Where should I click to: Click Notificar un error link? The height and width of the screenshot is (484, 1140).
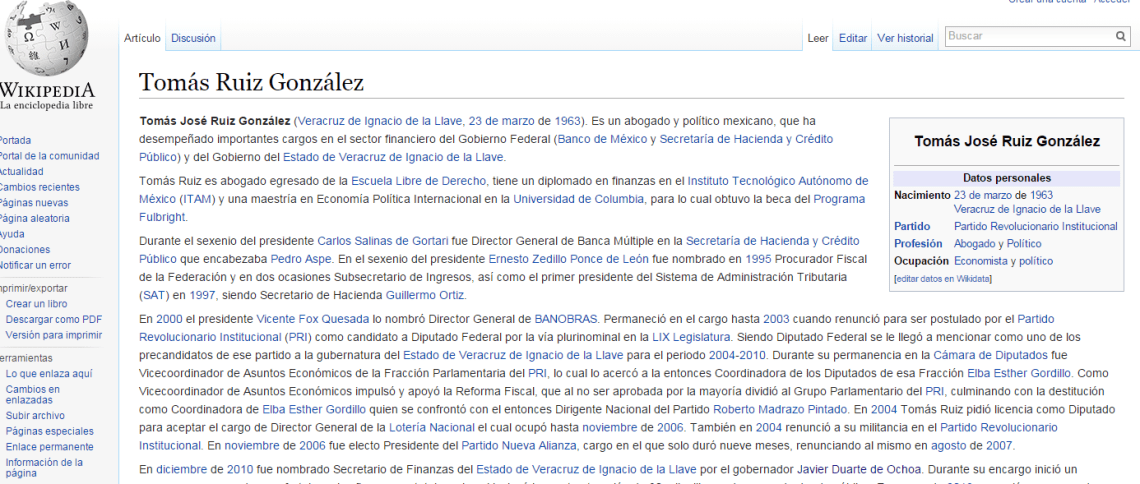(35, 265)
